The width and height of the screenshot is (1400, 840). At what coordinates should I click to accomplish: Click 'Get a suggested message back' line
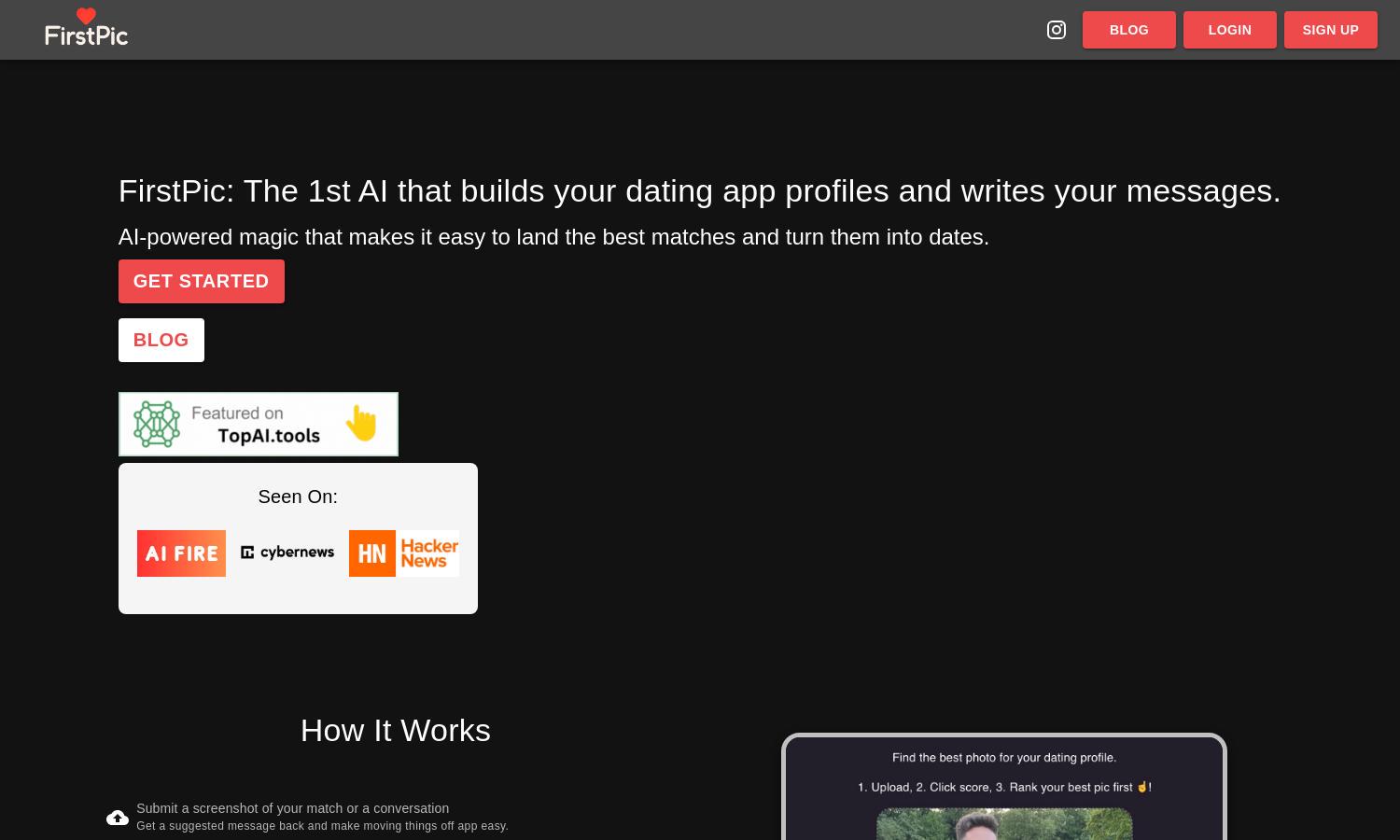coord(322,826)
